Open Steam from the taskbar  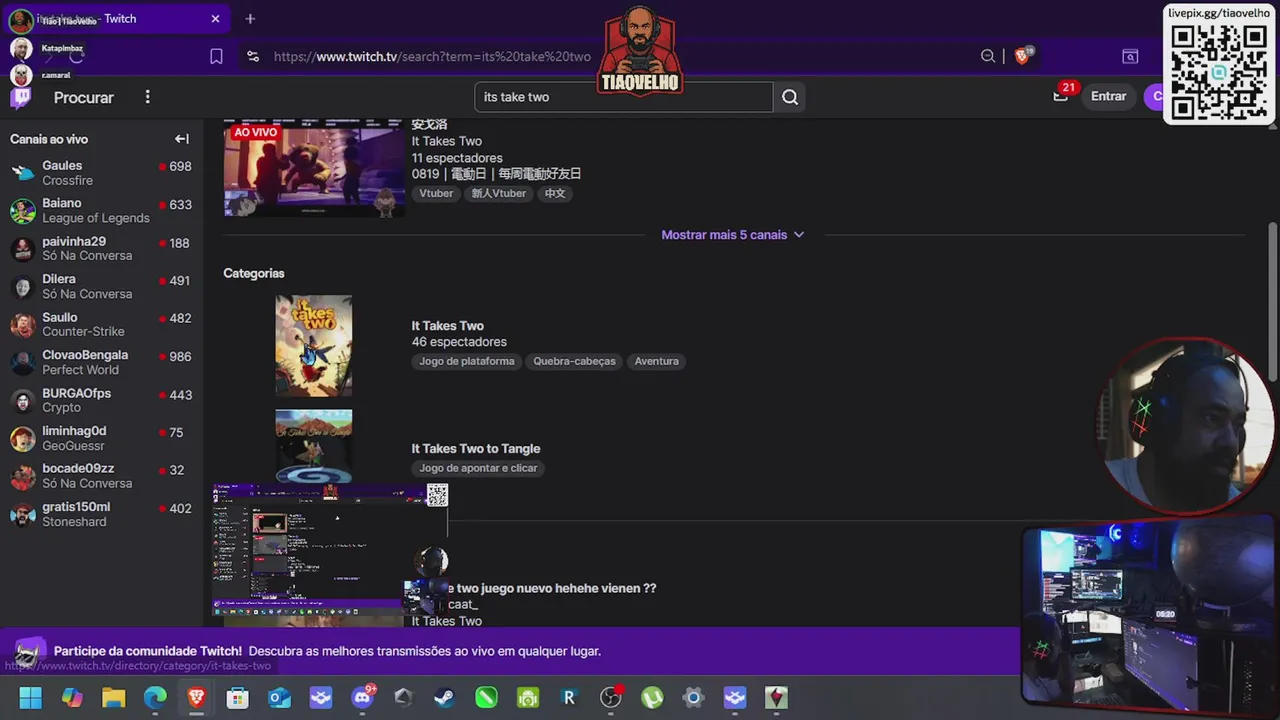[444, 697]
